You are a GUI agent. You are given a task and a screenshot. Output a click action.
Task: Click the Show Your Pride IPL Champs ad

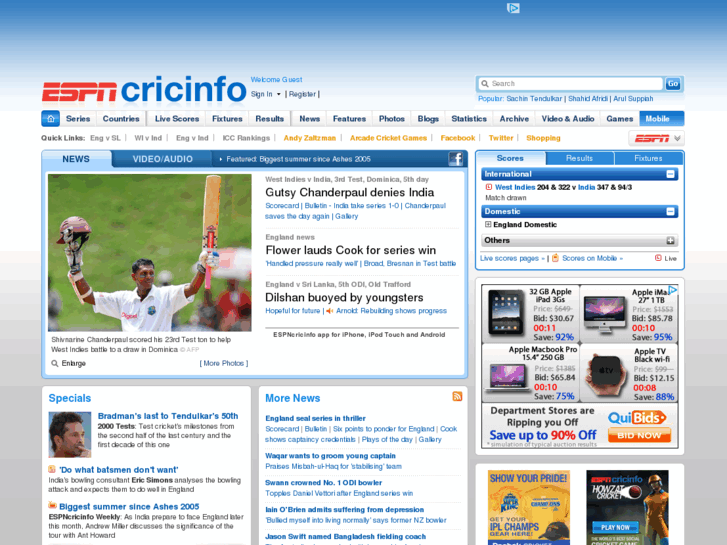(529, 507)
